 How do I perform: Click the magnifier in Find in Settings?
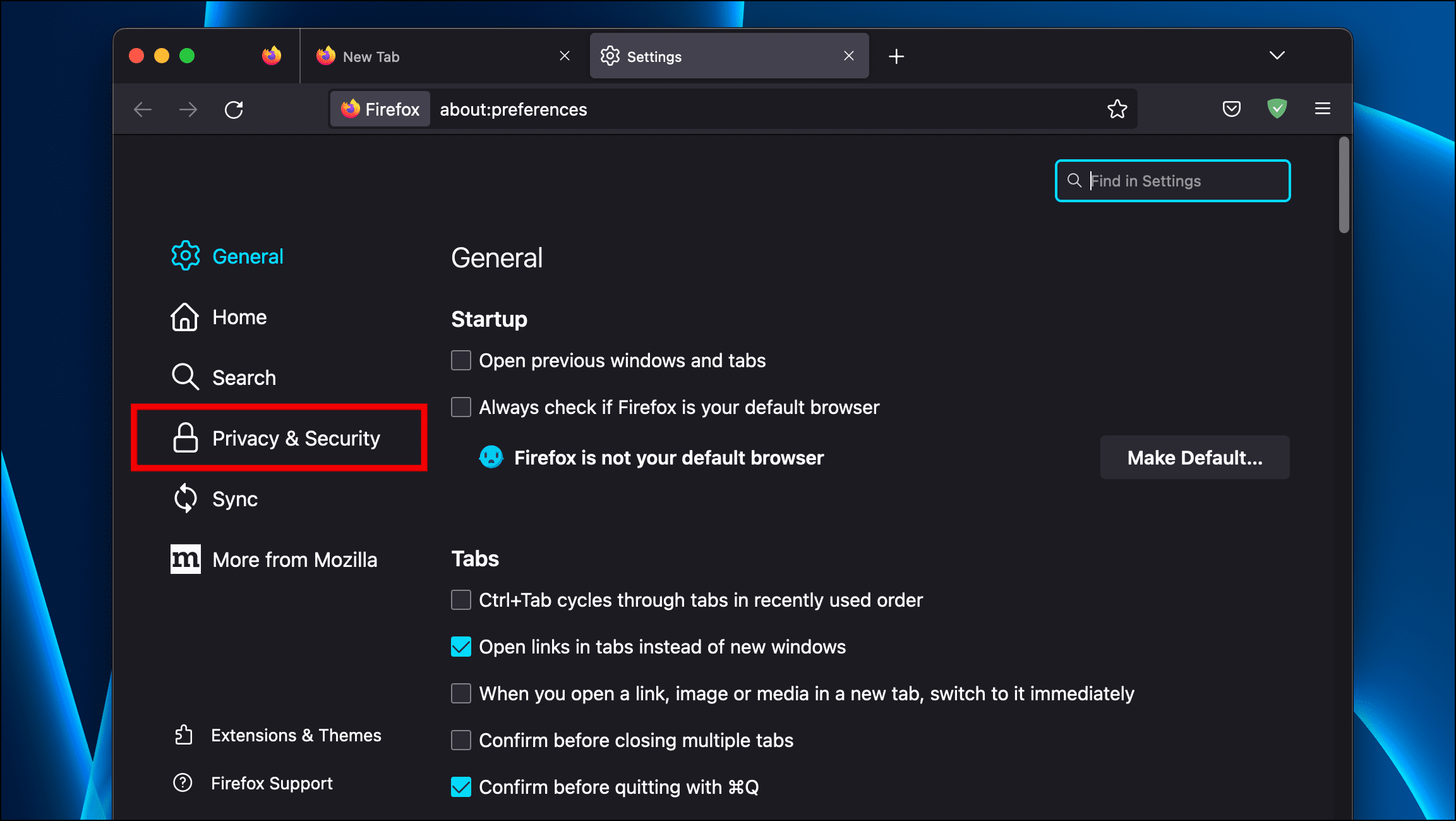click(1074, 181)
